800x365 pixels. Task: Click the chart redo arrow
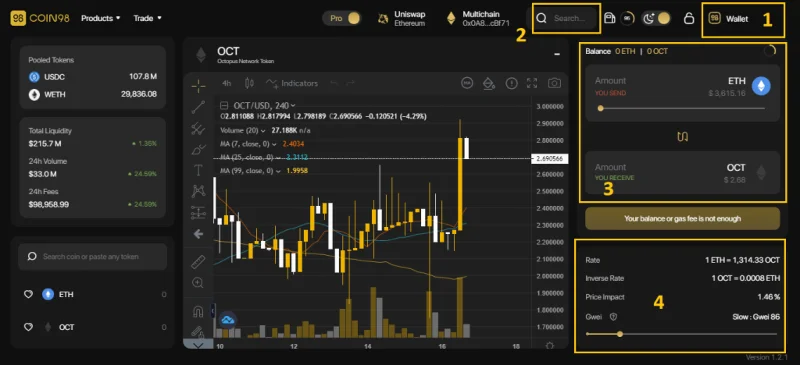point(350,83)
